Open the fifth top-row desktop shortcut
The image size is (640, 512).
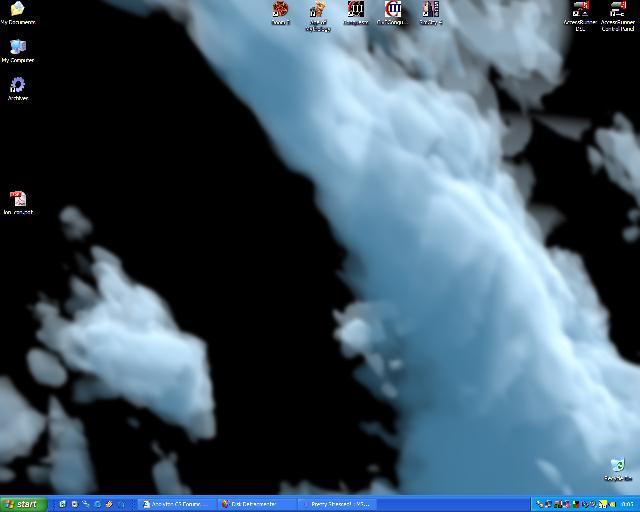[430, 10]
